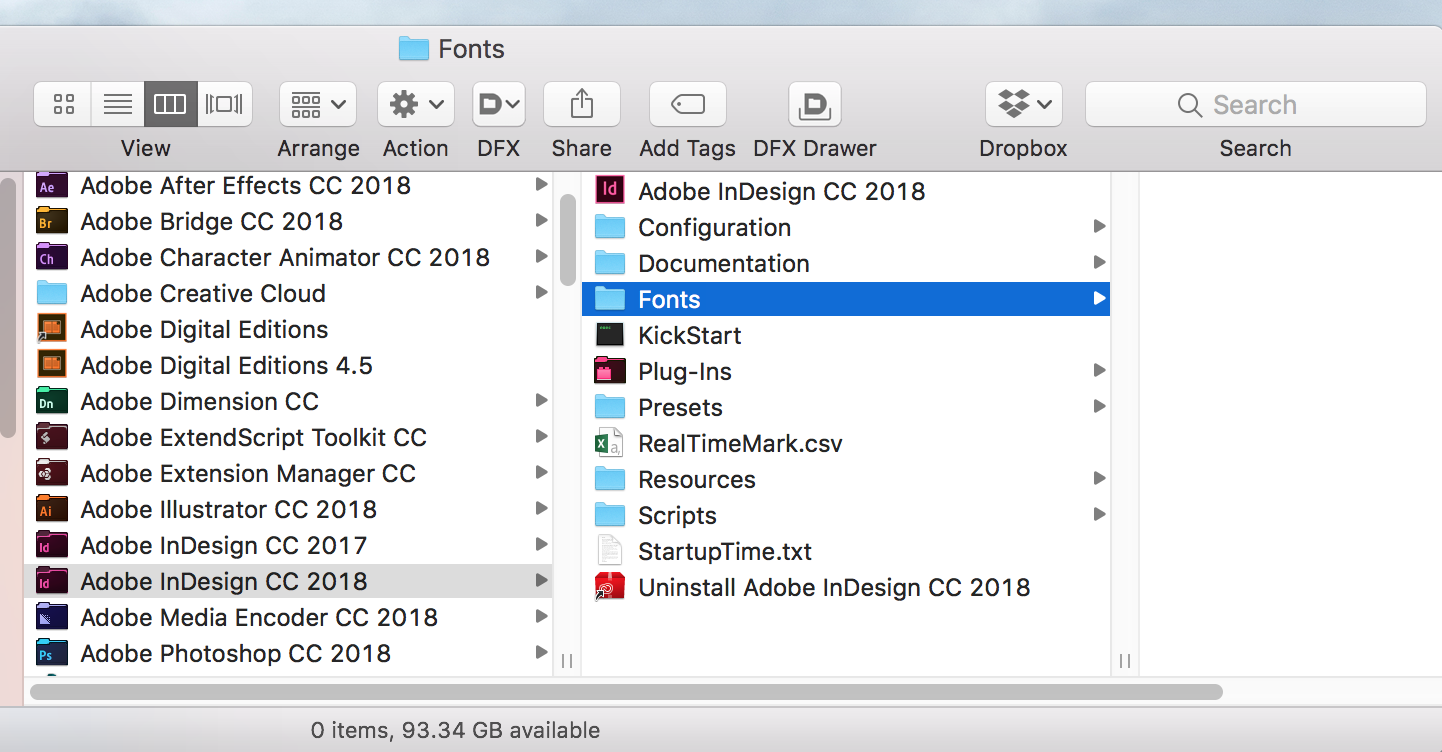Select 'Adobe Dimension CC' name text

coord(200,402)
